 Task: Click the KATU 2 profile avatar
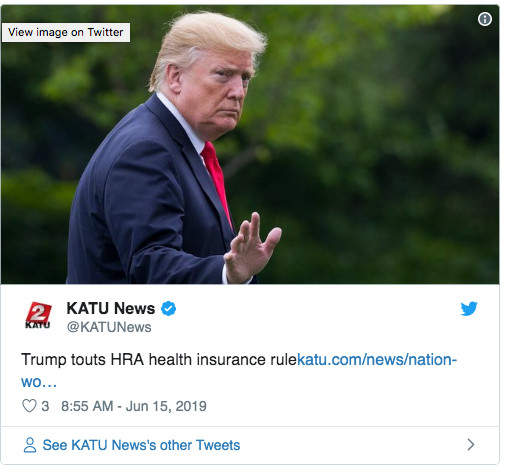pos(39,315)
